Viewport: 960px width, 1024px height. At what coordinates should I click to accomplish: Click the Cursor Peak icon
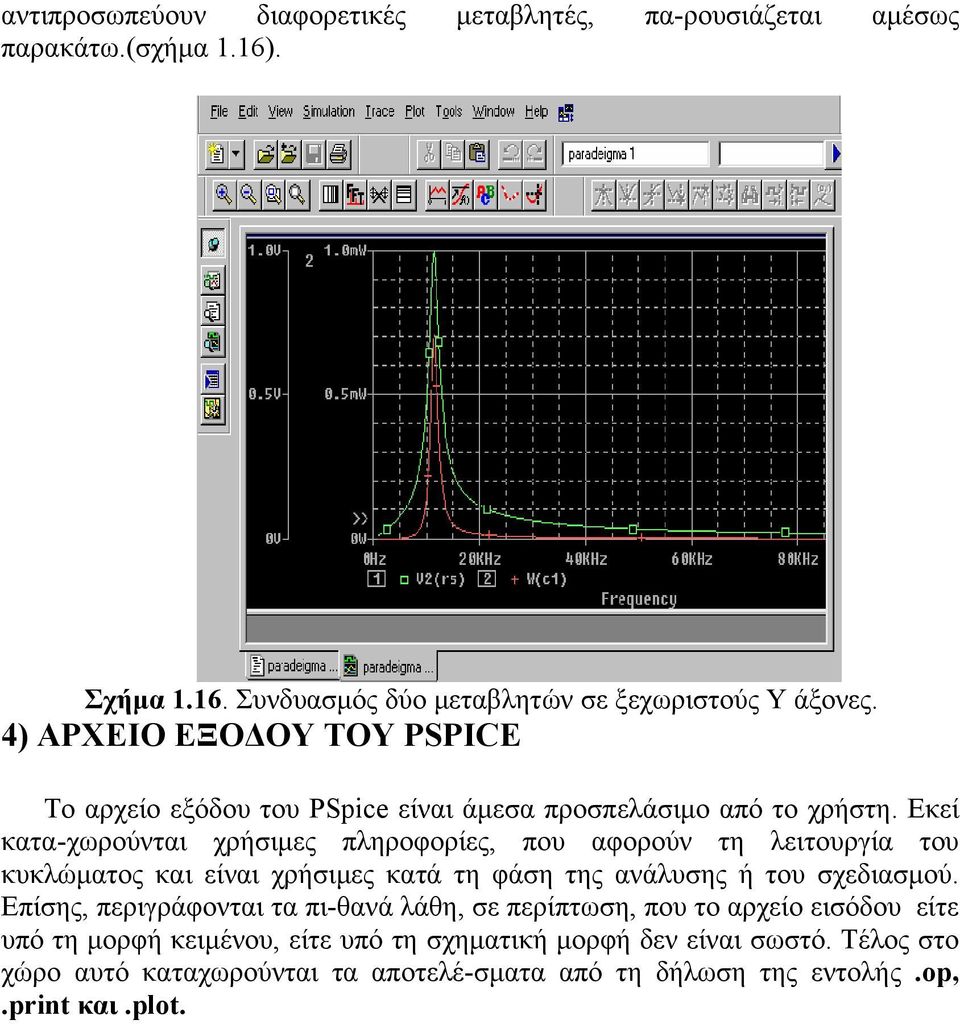602,195
